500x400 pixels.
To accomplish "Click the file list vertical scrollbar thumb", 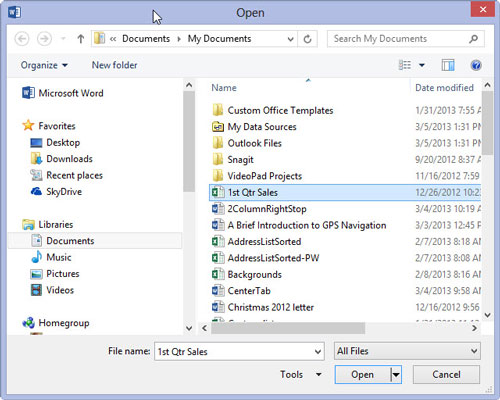I will [487, 123].
